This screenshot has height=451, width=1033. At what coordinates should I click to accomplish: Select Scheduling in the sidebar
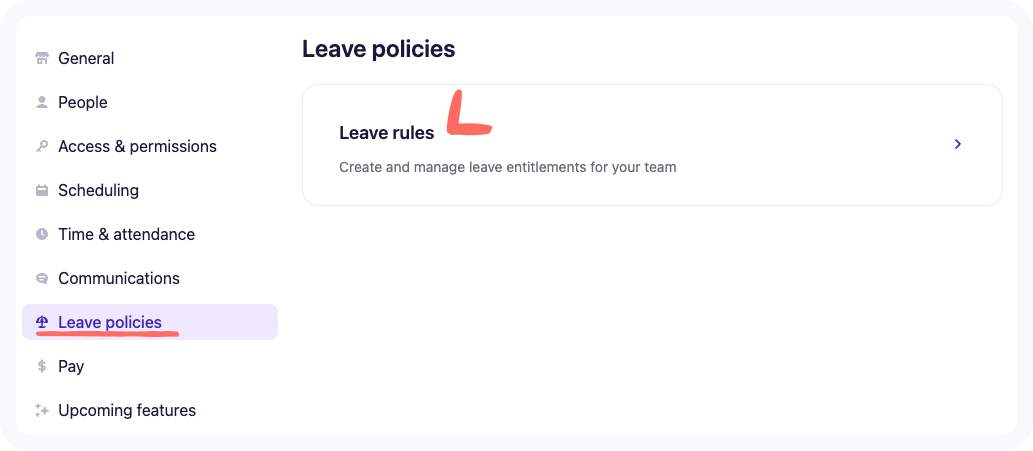[x=98, y=190]
